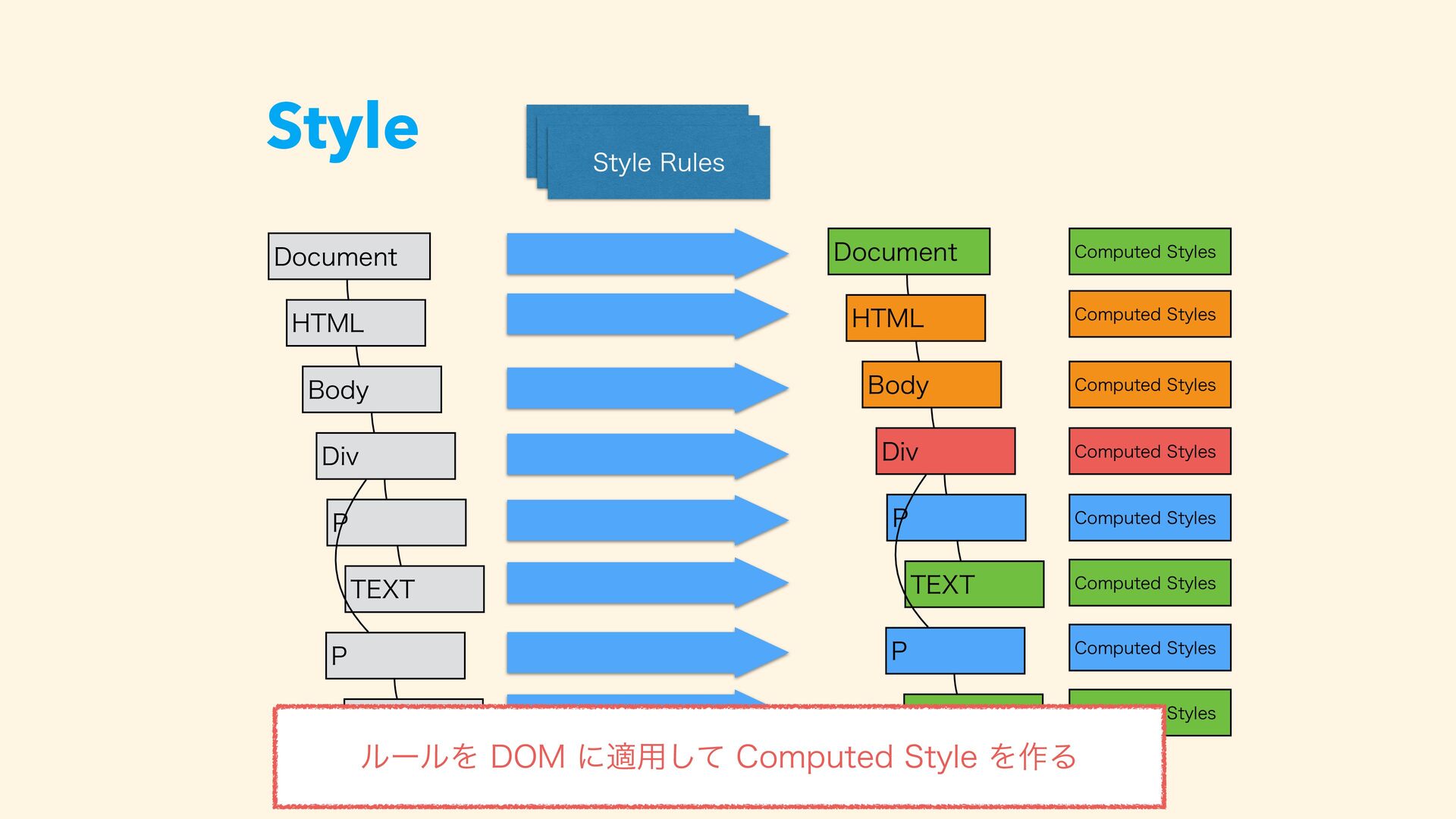Click Computed Styles box beside orange Body

click(x=1150, y=384)
